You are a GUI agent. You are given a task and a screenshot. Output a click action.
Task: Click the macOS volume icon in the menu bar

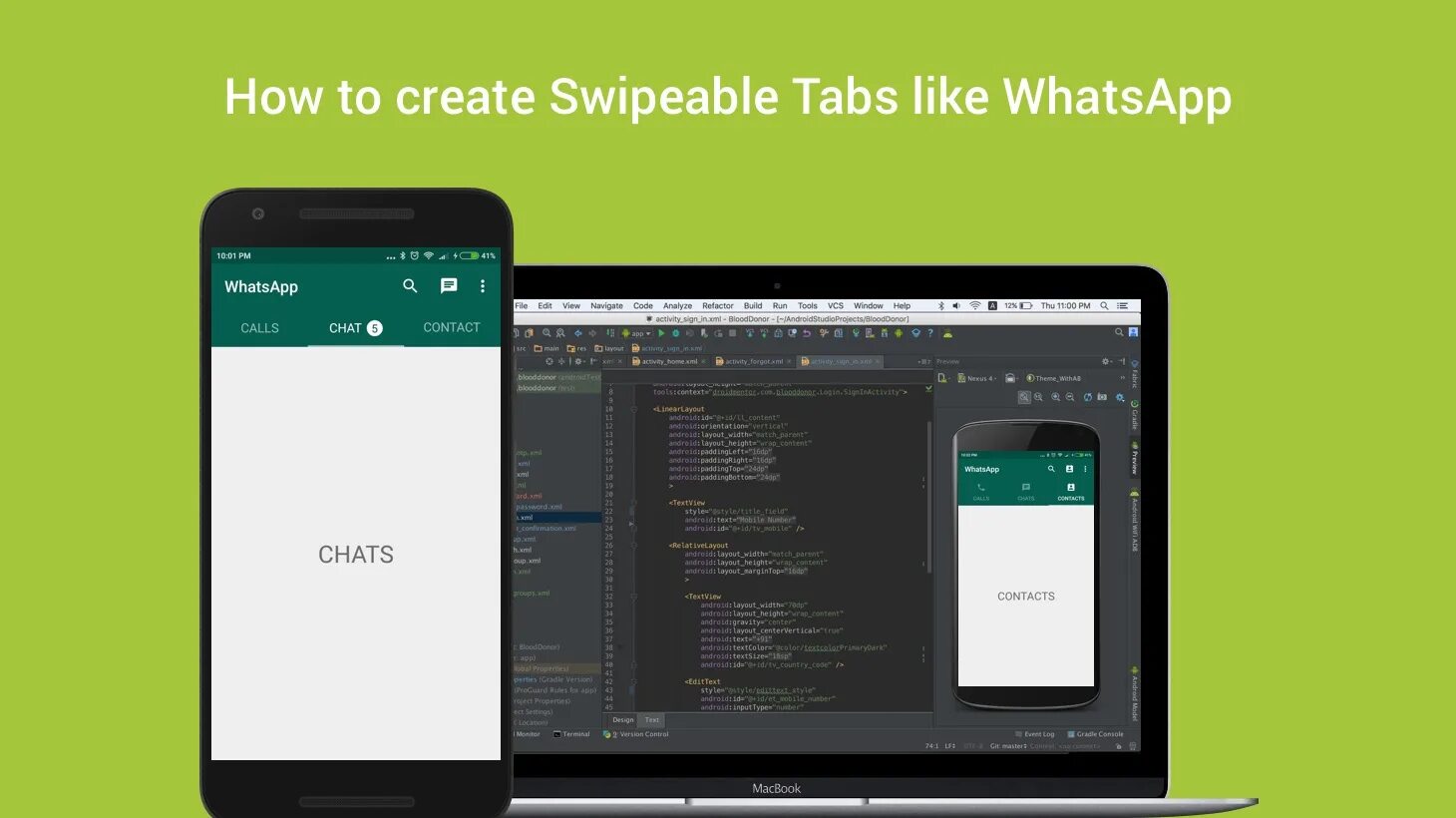956,306
